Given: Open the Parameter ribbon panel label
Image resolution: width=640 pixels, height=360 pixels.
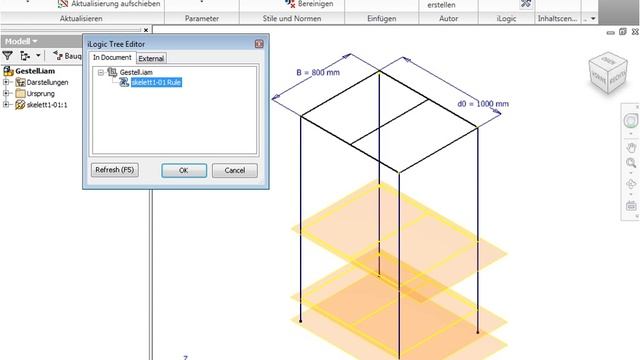Looking at the screenshot, I should tap(202, 18).
